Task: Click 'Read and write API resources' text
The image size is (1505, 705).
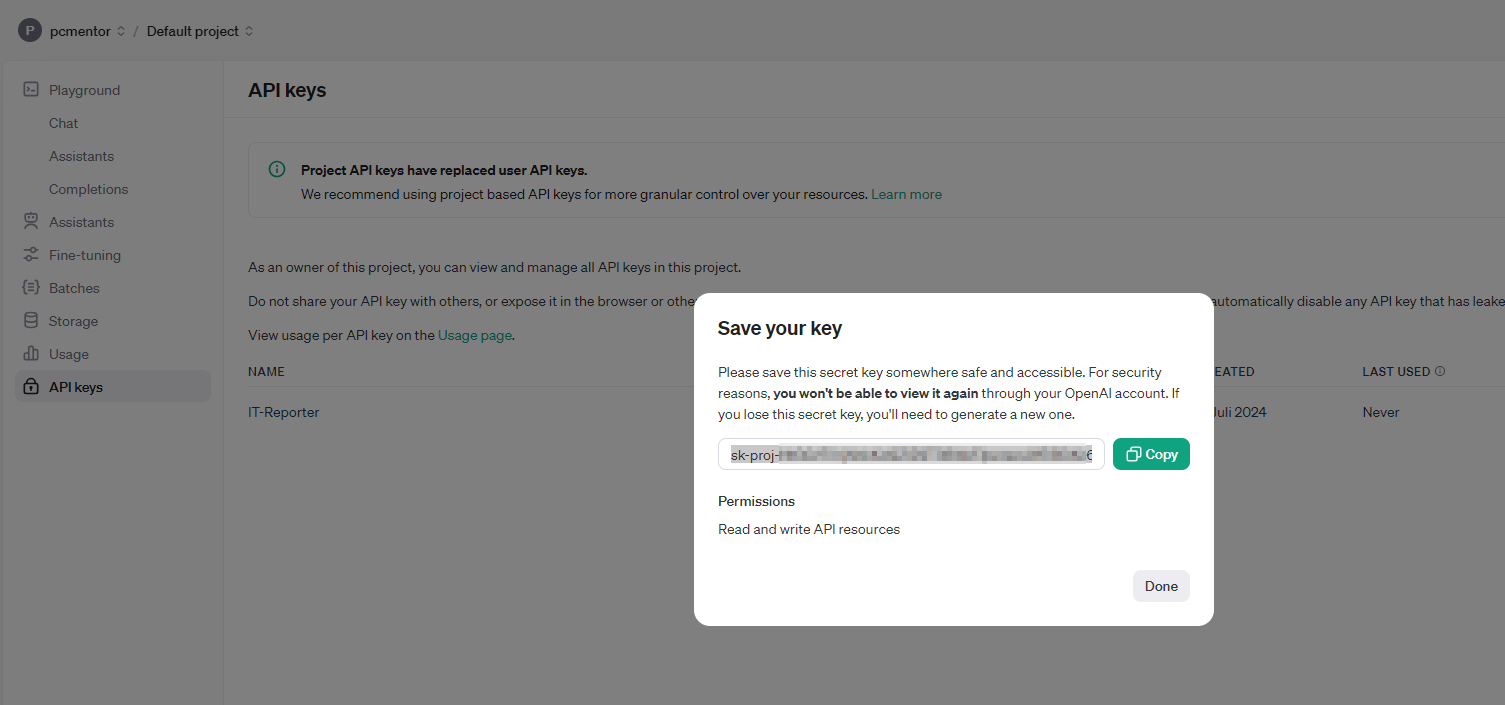Action: 809,529
